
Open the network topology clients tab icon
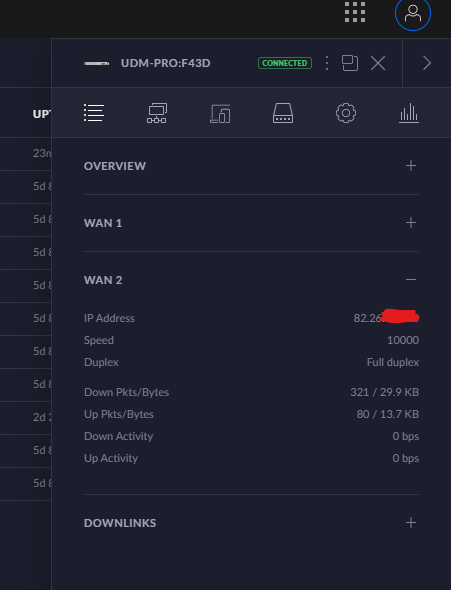click(157, 113)
